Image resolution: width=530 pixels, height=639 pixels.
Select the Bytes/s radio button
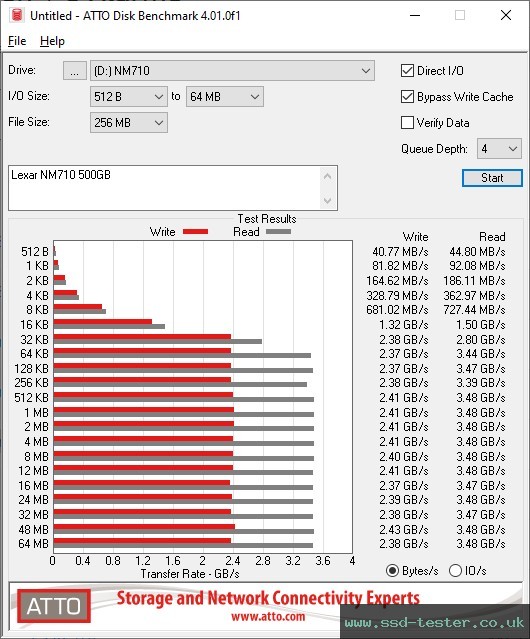[392, 571]
